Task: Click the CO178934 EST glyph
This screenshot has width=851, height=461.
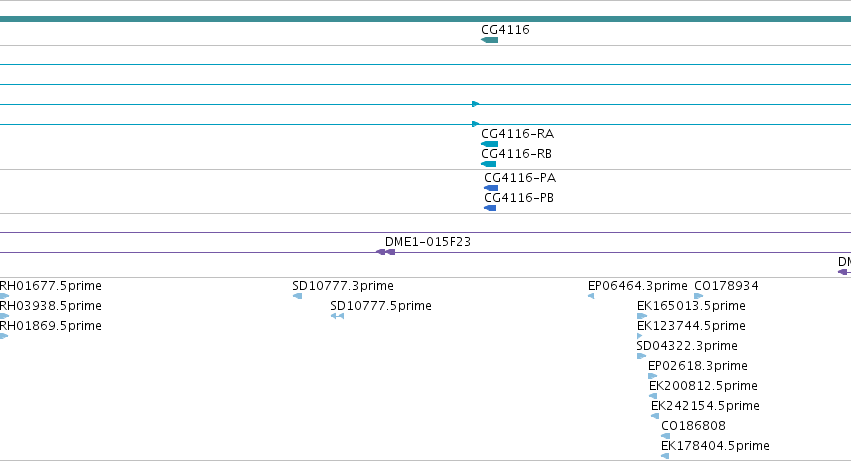Action: coord(698,296)
